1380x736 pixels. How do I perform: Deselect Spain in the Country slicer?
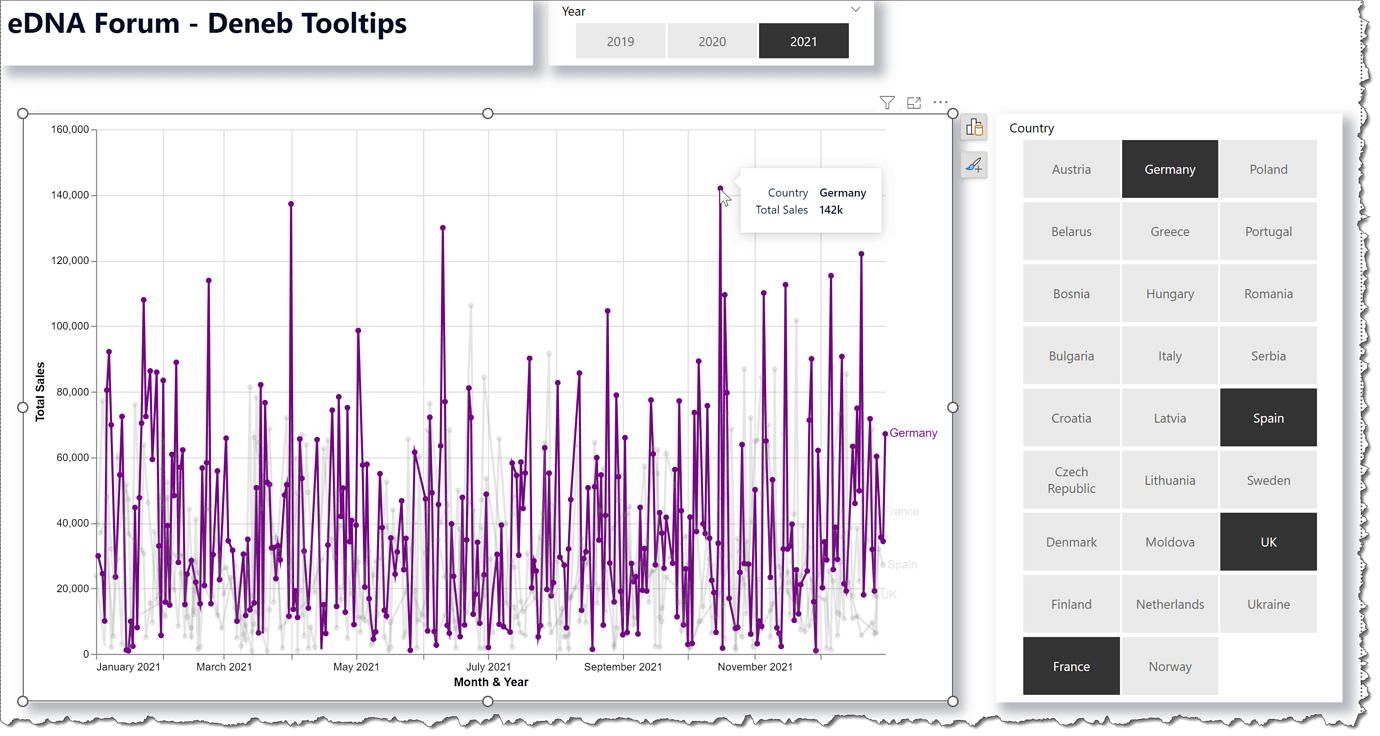pos(1268,417)
